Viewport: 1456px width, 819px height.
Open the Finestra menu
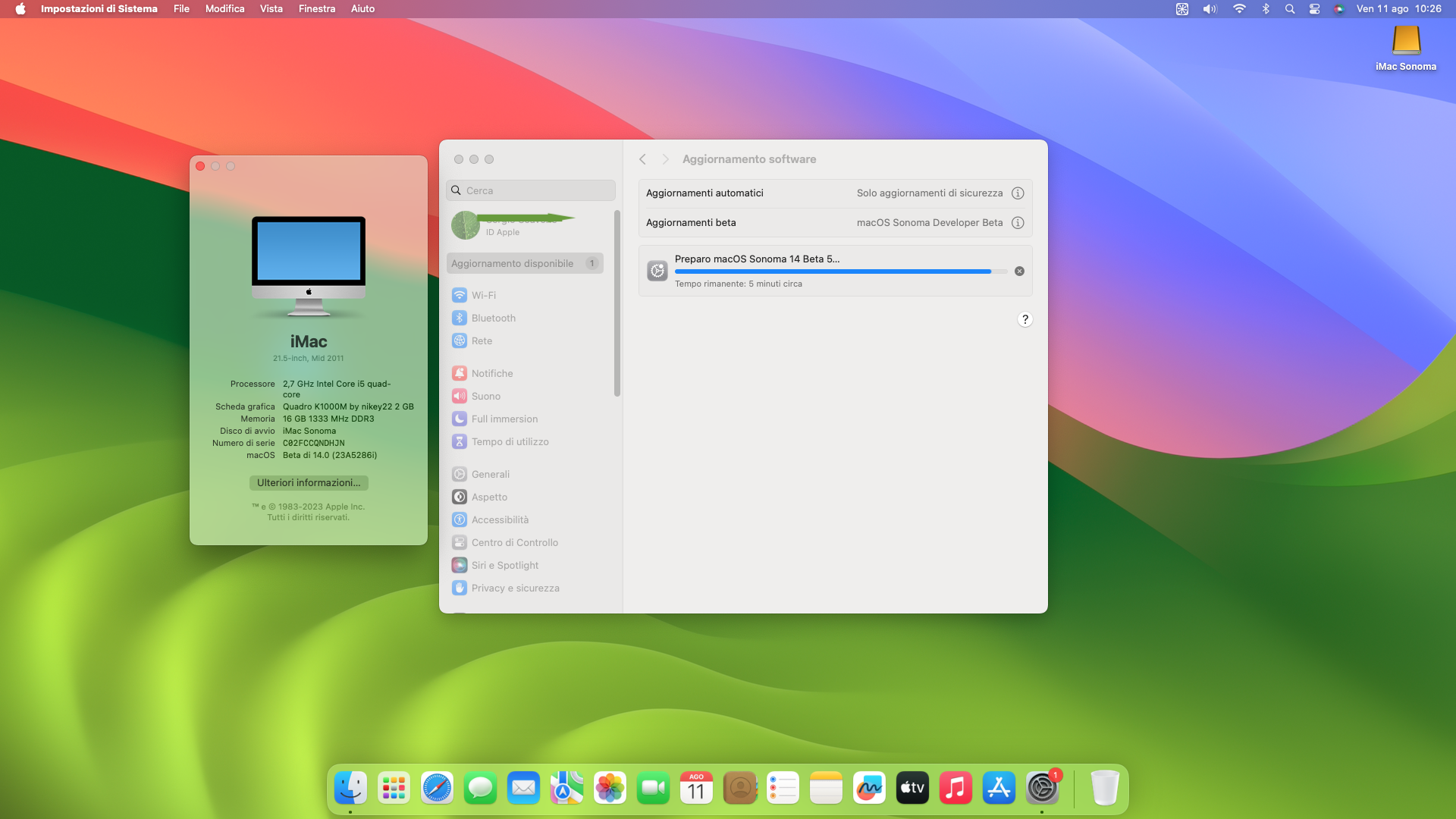316,9
